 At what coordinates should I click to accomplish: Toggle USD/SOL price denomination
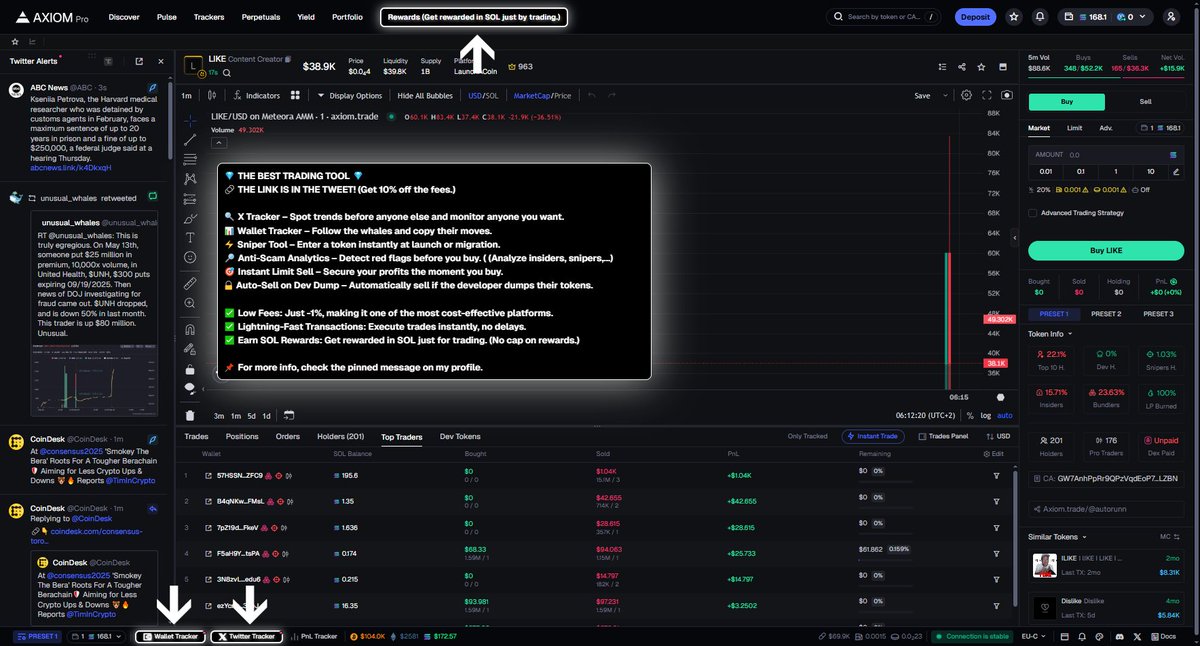pos(483,96)
